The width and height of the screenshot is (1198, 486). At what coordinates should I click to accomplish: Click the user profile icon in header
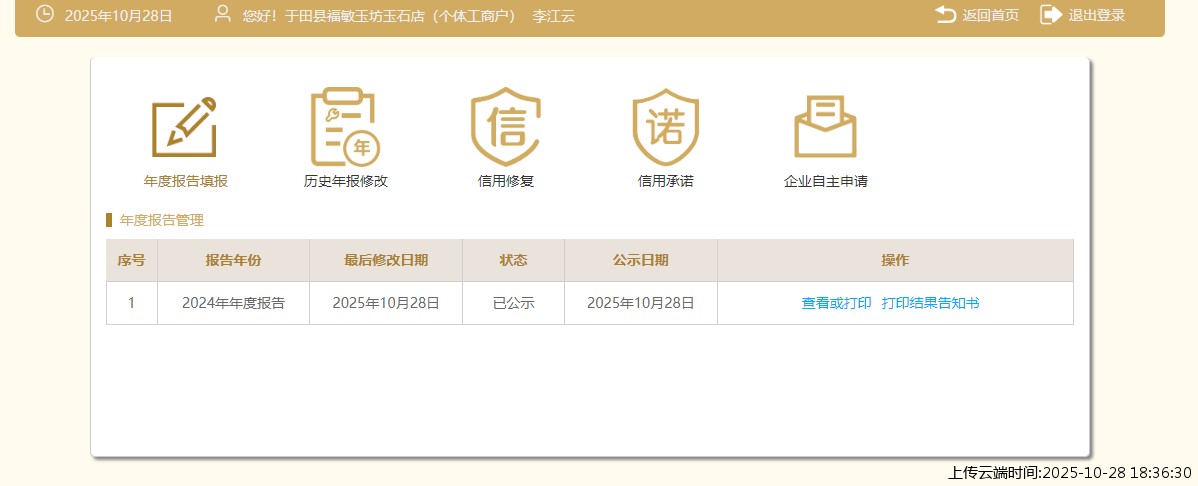tap(223, 14)
